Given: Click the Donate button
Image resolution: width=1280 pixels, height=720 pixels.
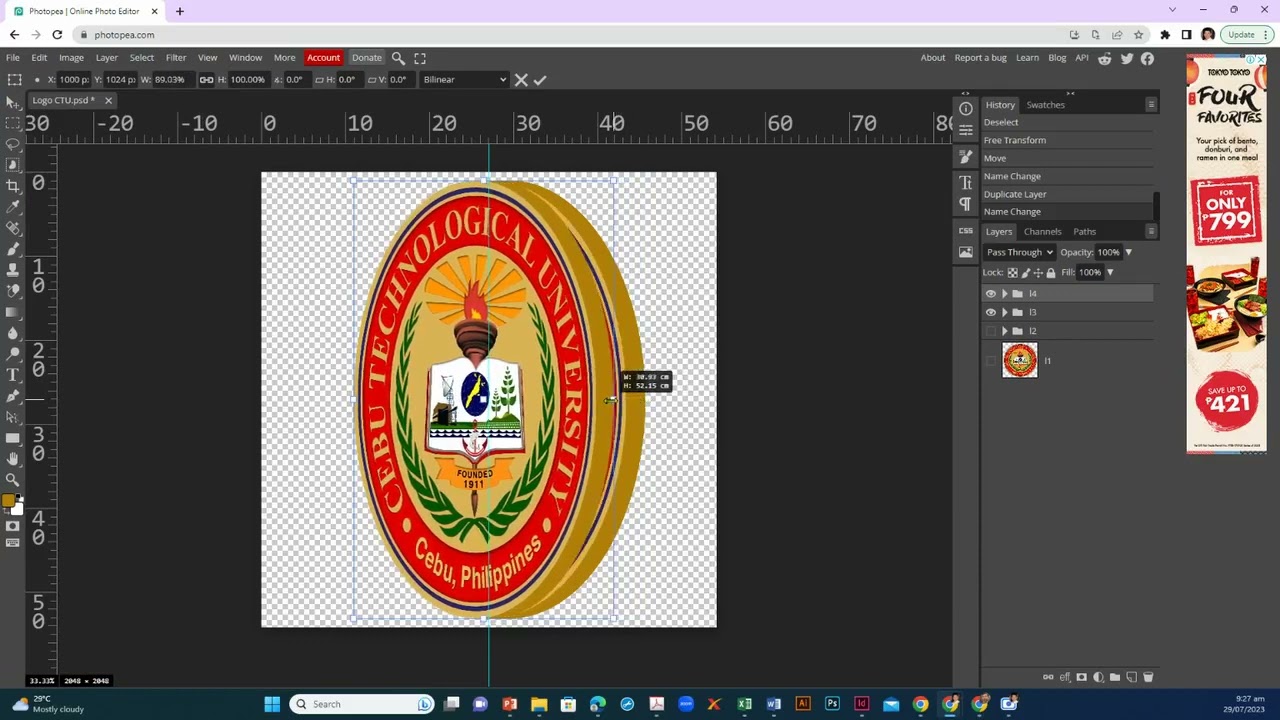Looking at the screenshot, I should click(x=366, y=58).
